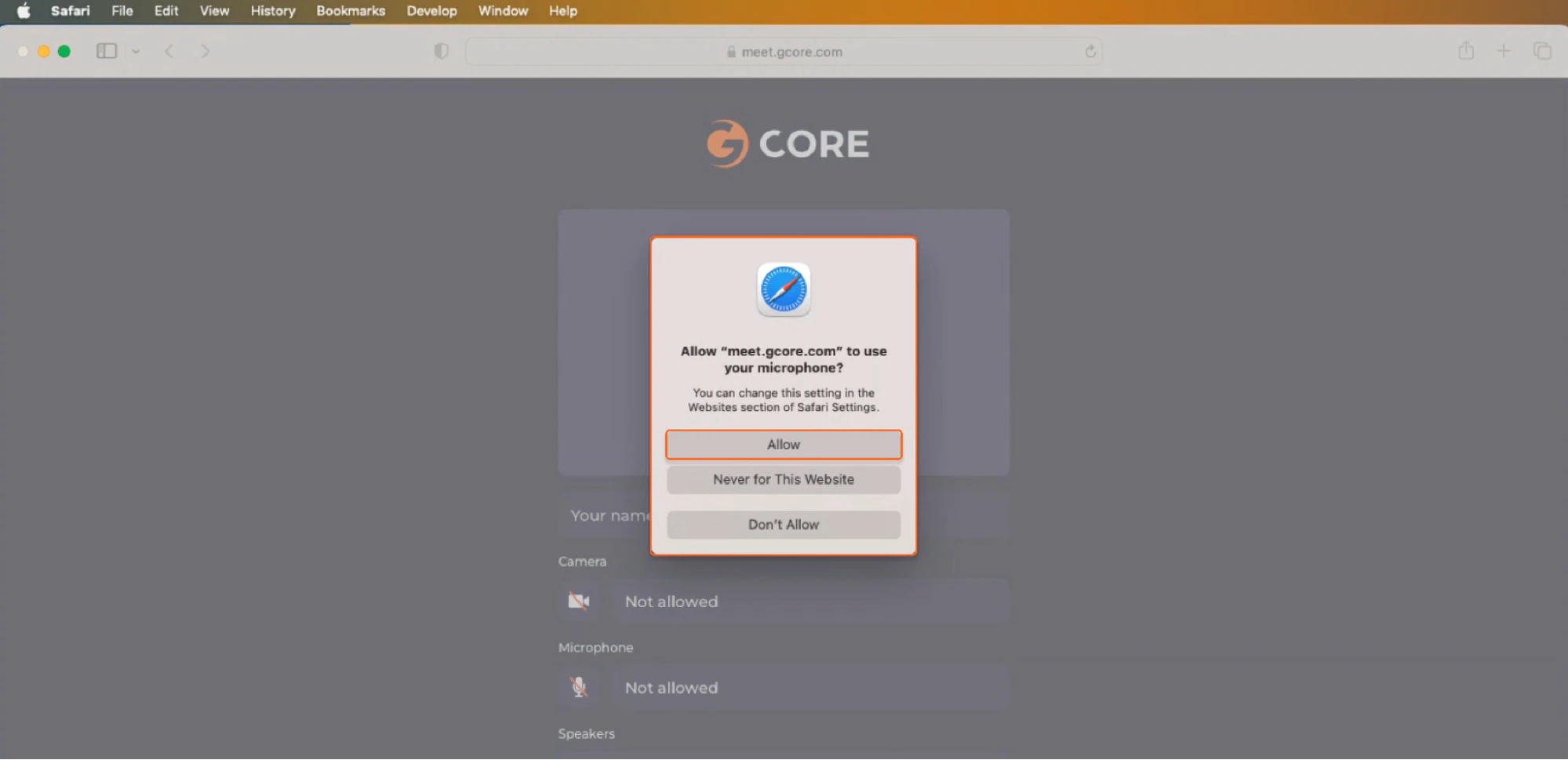Open the Edit menu
The image size is (1568, 760).
(x=166, y=11)
